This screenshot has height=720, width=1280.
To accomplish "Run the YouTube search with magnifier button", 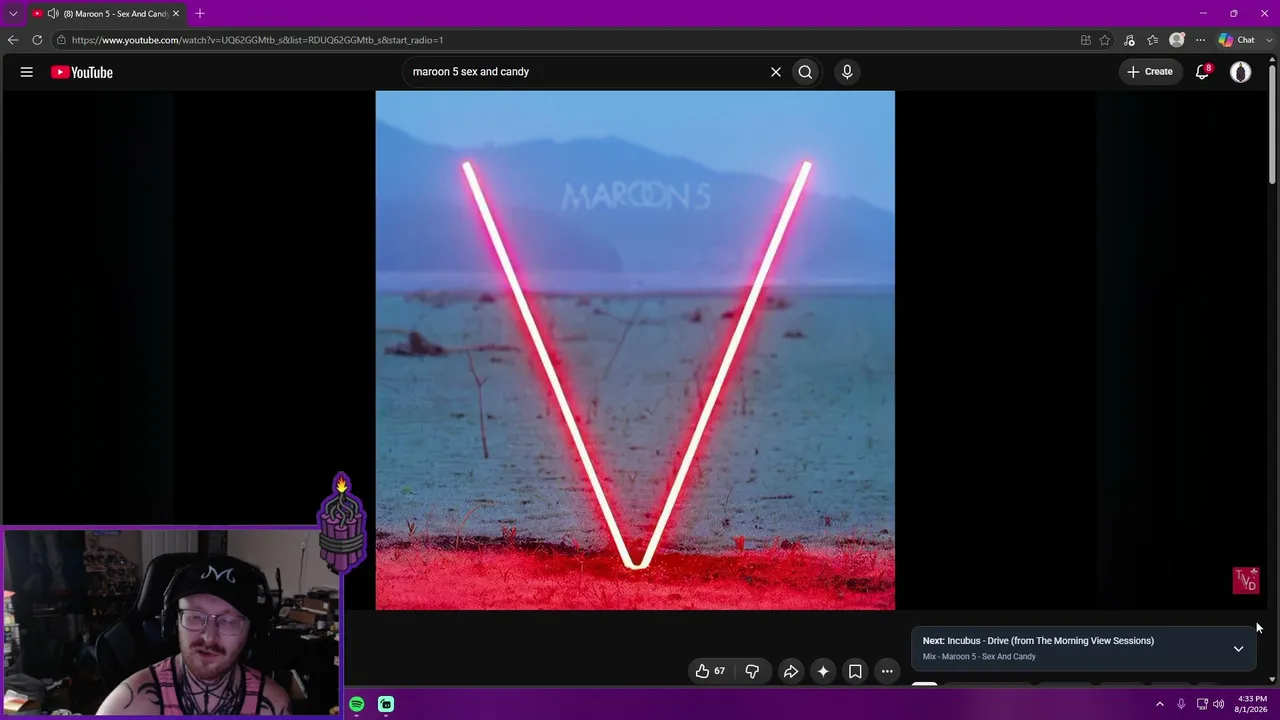I will (x=805, y=72).
